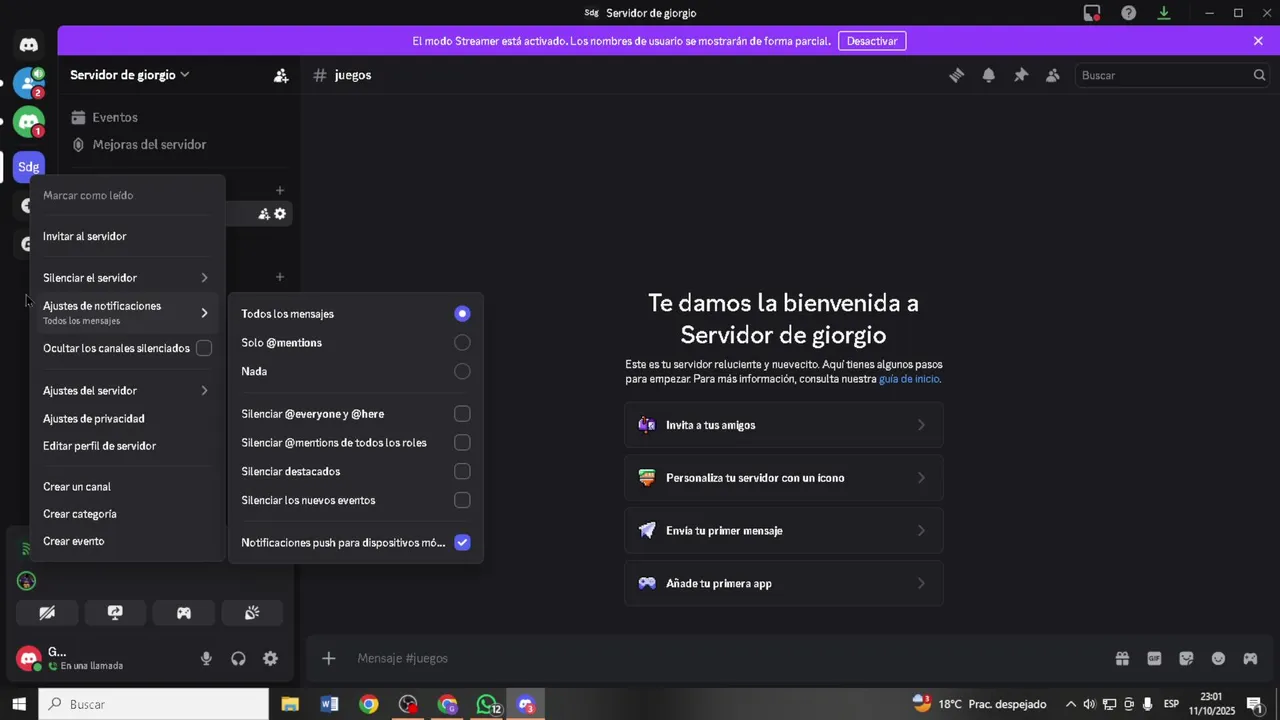Open user settings gear
The width and height of the screenshot is (1280, 720).
(x=270, y=658)
